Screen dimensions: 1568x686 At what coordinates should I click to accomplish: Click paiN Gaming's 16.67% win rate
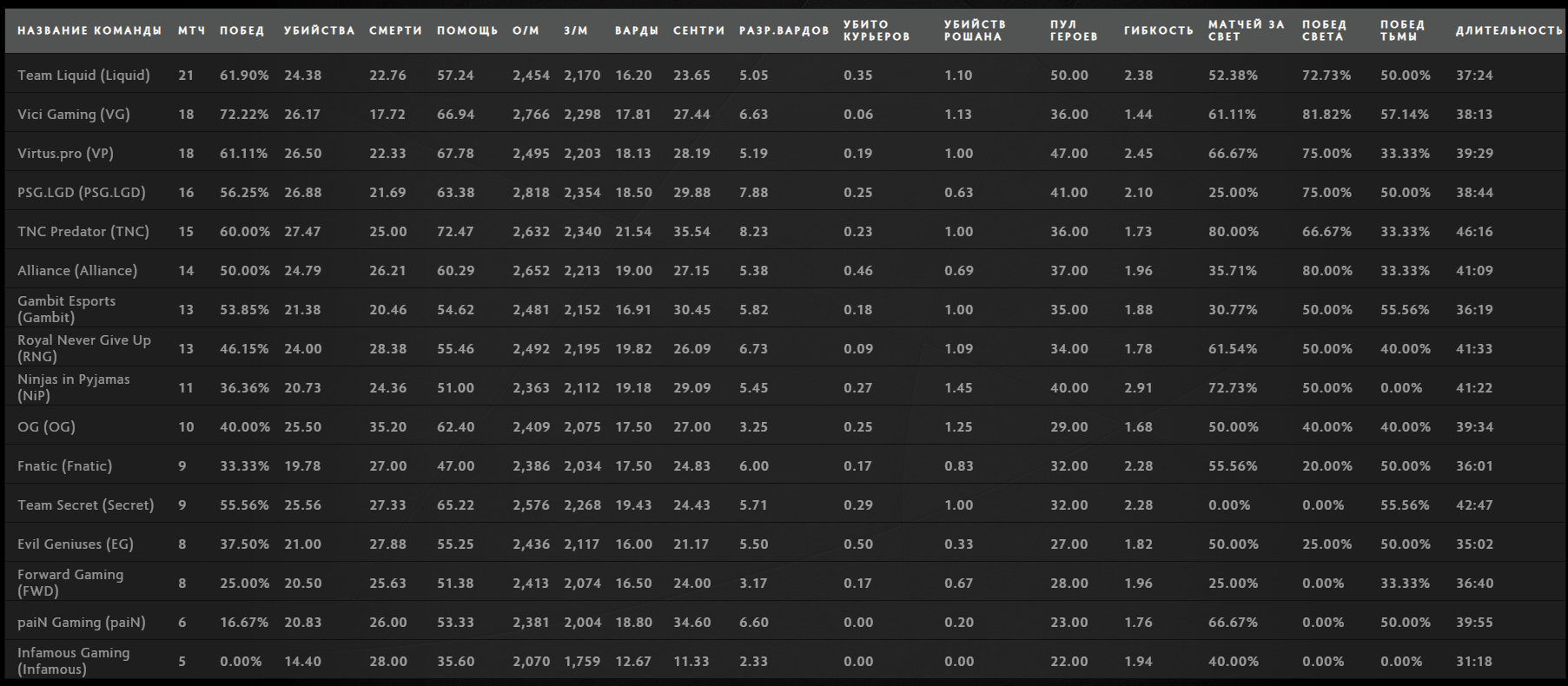[x=244, y=623]
